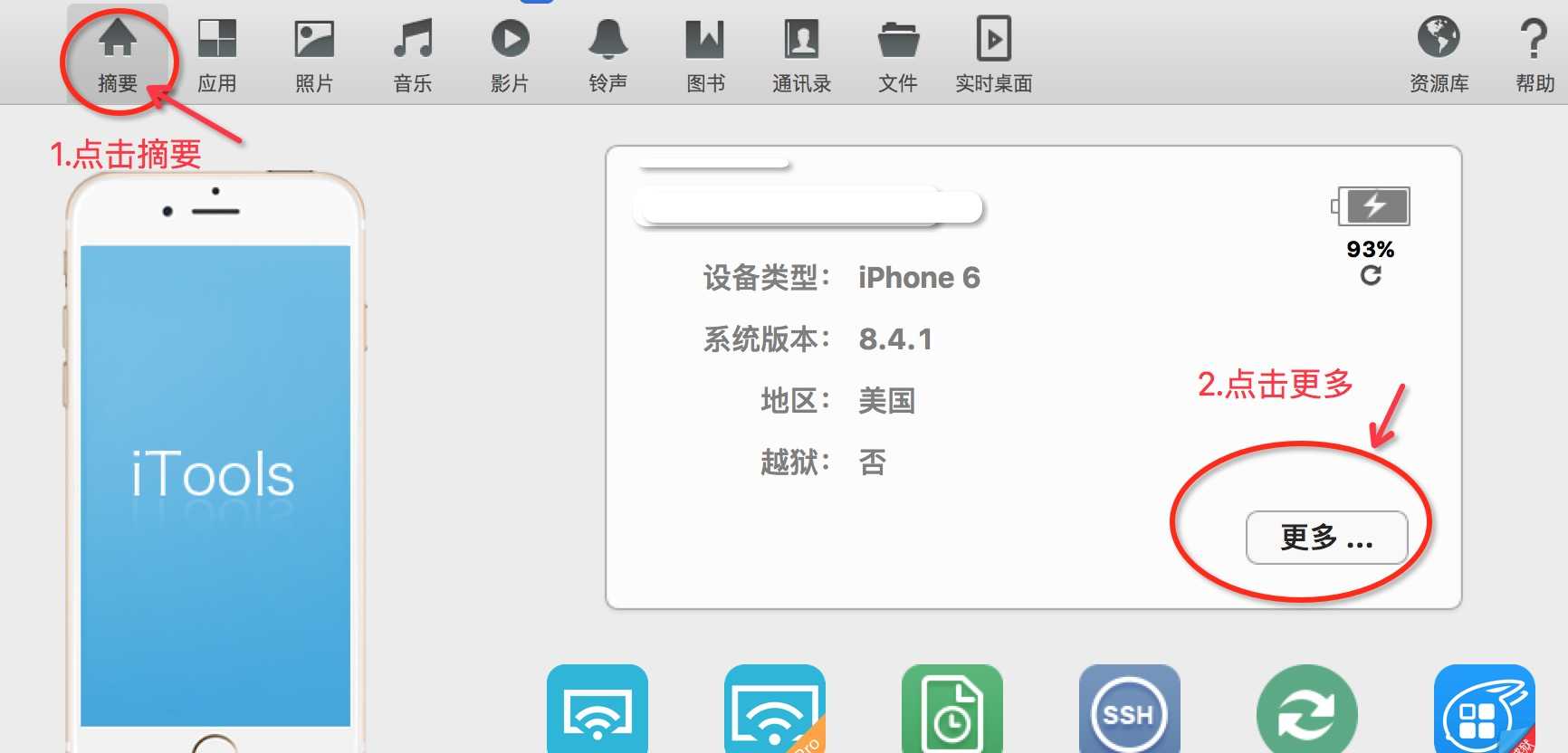
Task: Open the 铃声 ringtones section
Action: pos(607,54)
